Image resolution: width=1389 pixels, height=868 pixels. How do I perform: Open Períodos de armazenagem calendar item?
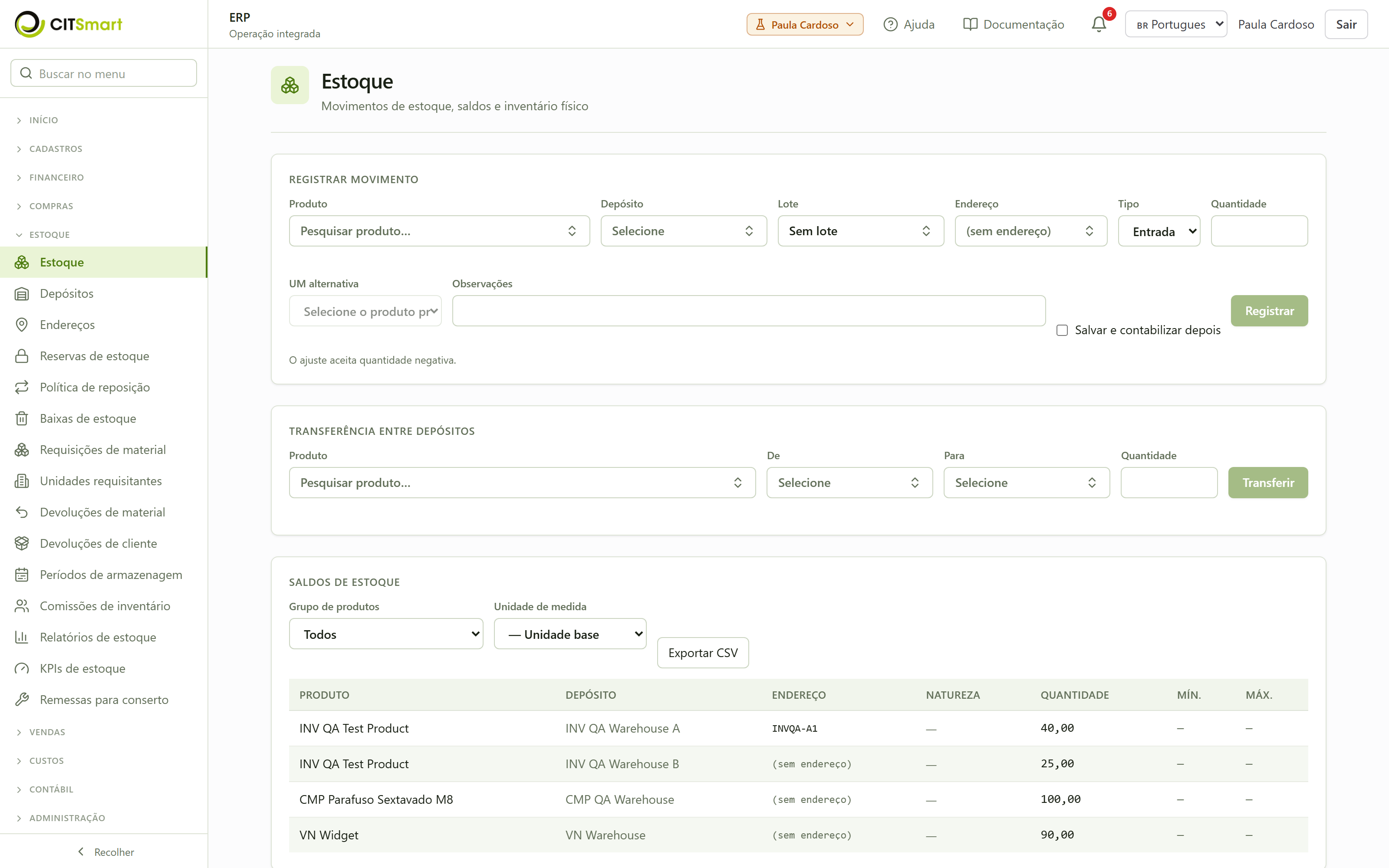pyautogui.click(x=104, y=575)
